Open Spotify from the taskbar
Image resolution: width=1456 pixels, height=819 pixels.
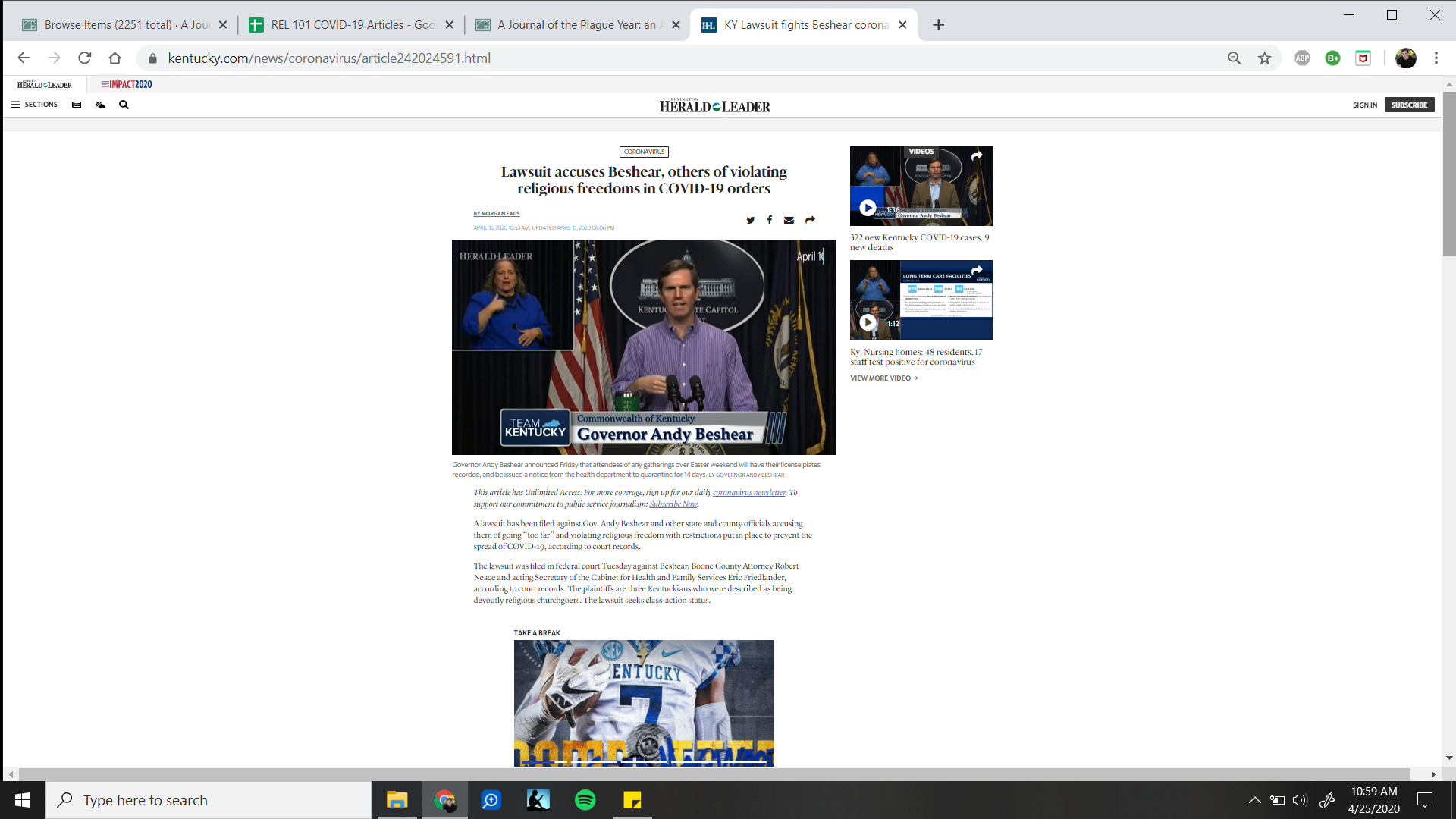(x=585, y=800)
